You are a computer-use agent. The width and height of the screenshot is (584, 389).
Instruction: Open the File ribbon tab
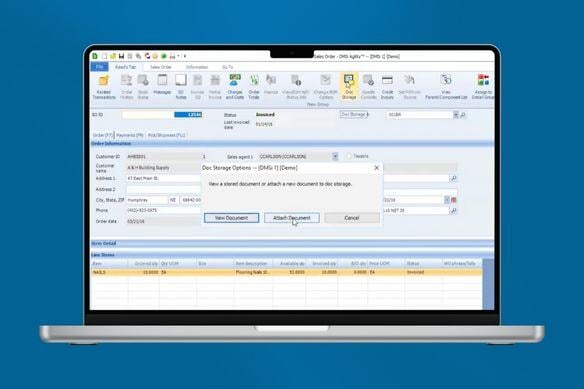pyautogui.click(x=99, y=67)
